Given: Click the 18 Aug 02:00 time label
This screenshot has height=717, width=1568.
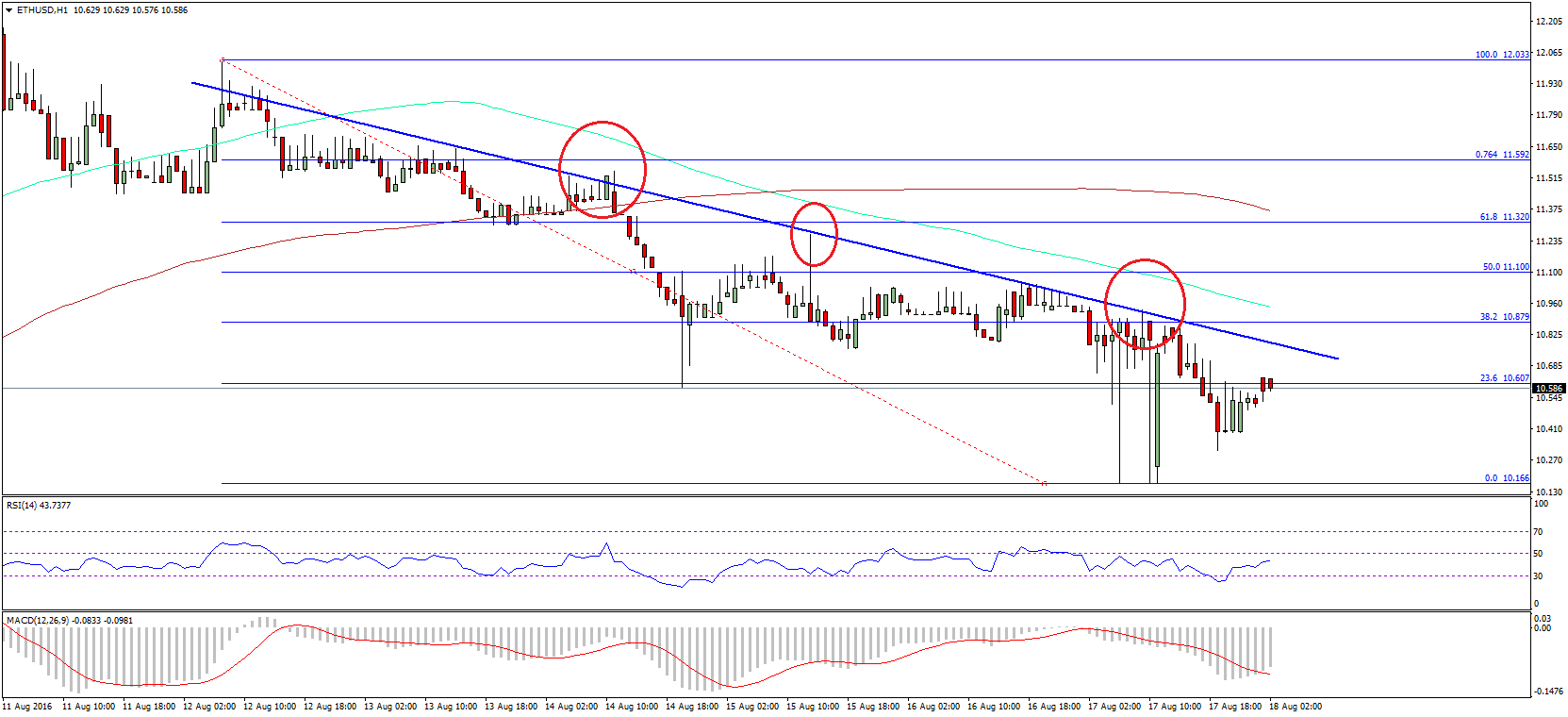Looking at the screenshot, I should [x=1296, y=707].
